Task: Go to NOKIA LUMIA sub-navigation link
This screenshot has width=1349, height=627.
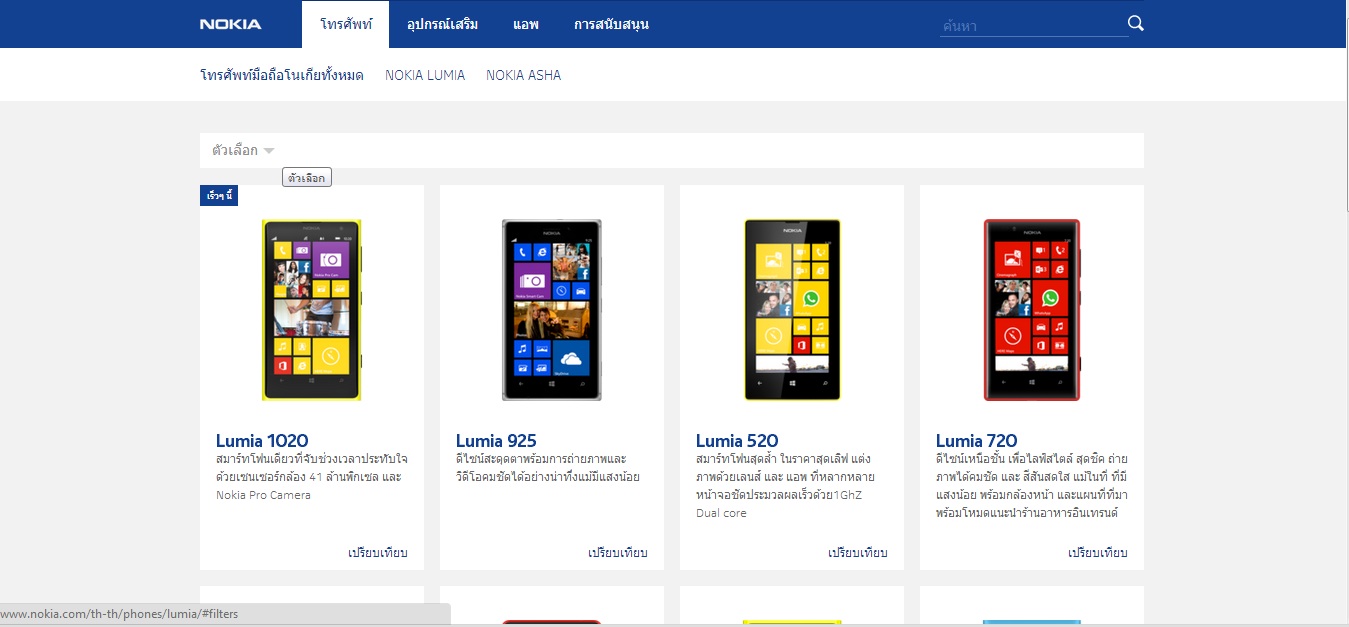Action: (x=425, y=75)
